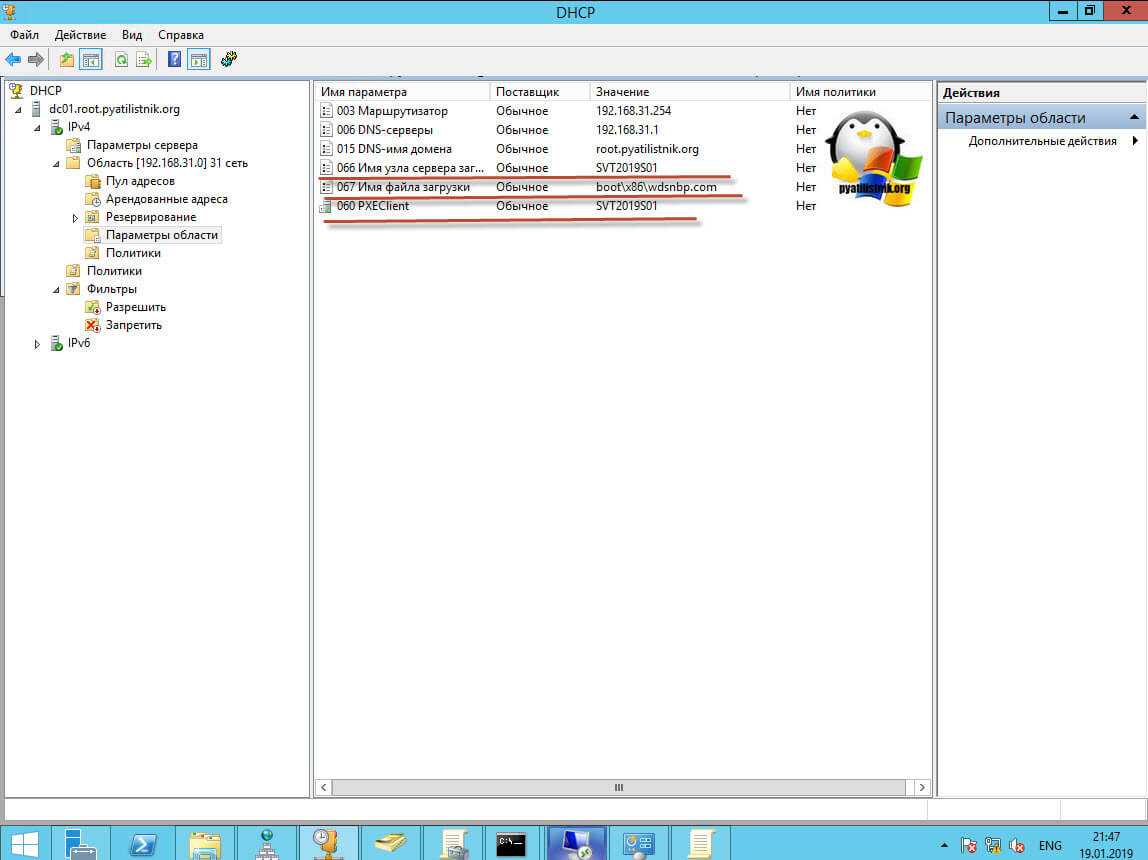Click the IPv6 server icon in tree
Viewport: 1148px width, 860px height.
pyautogui.click(x=56, y=343)
